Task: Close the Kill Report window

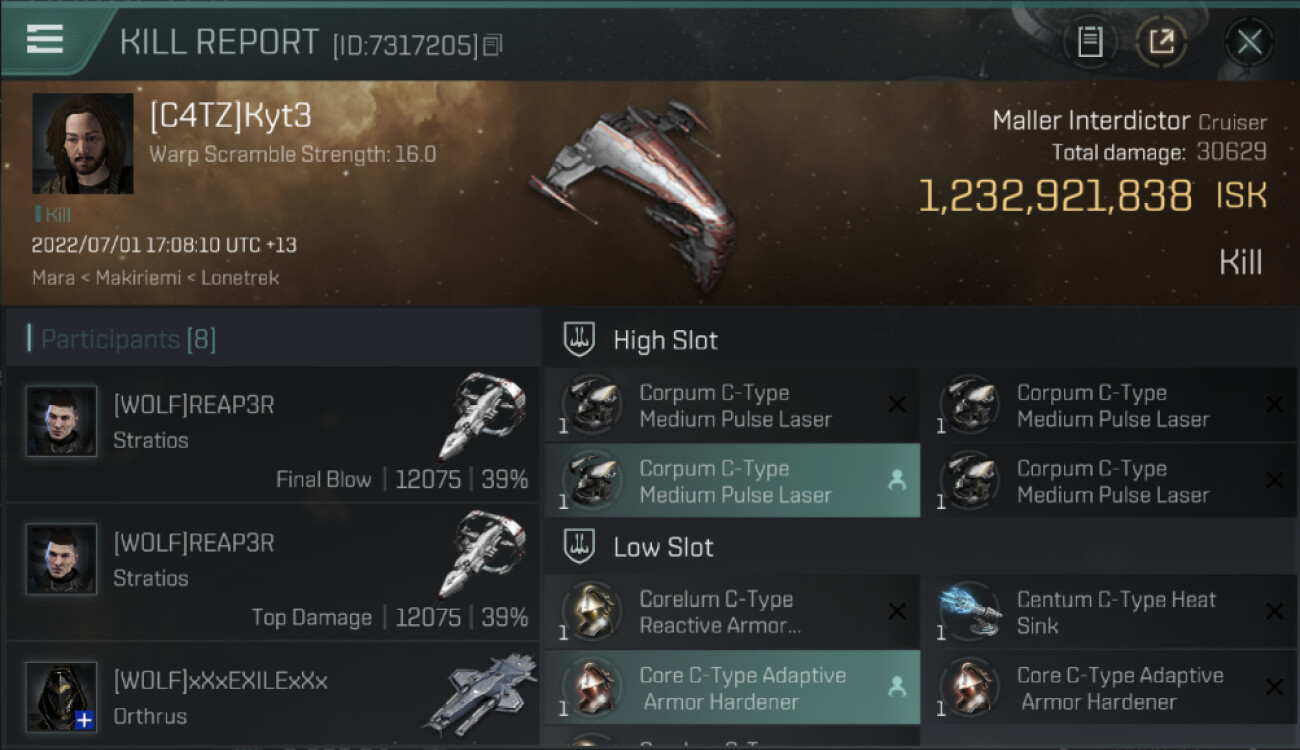Action: (x=1249, y=42)
